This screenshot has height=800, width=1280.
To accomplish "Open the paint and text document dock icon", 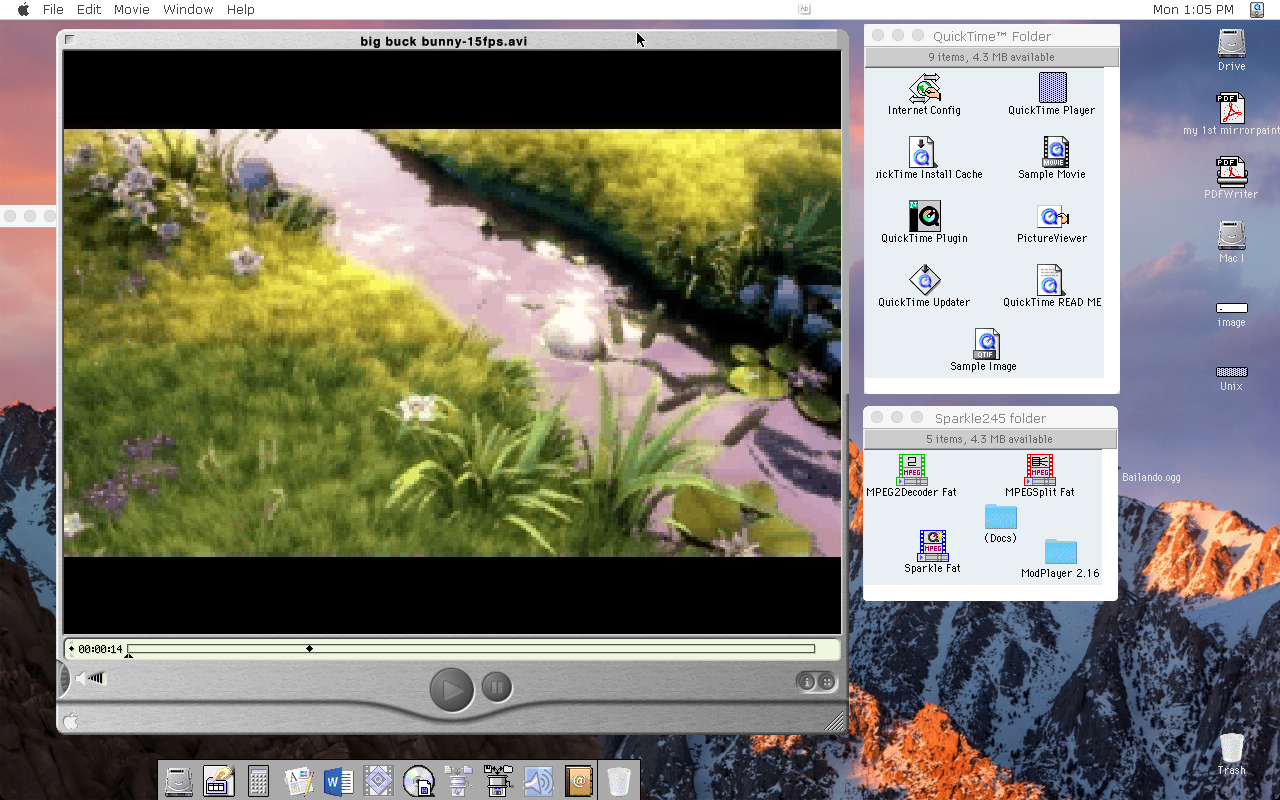I will coord(298,781).
